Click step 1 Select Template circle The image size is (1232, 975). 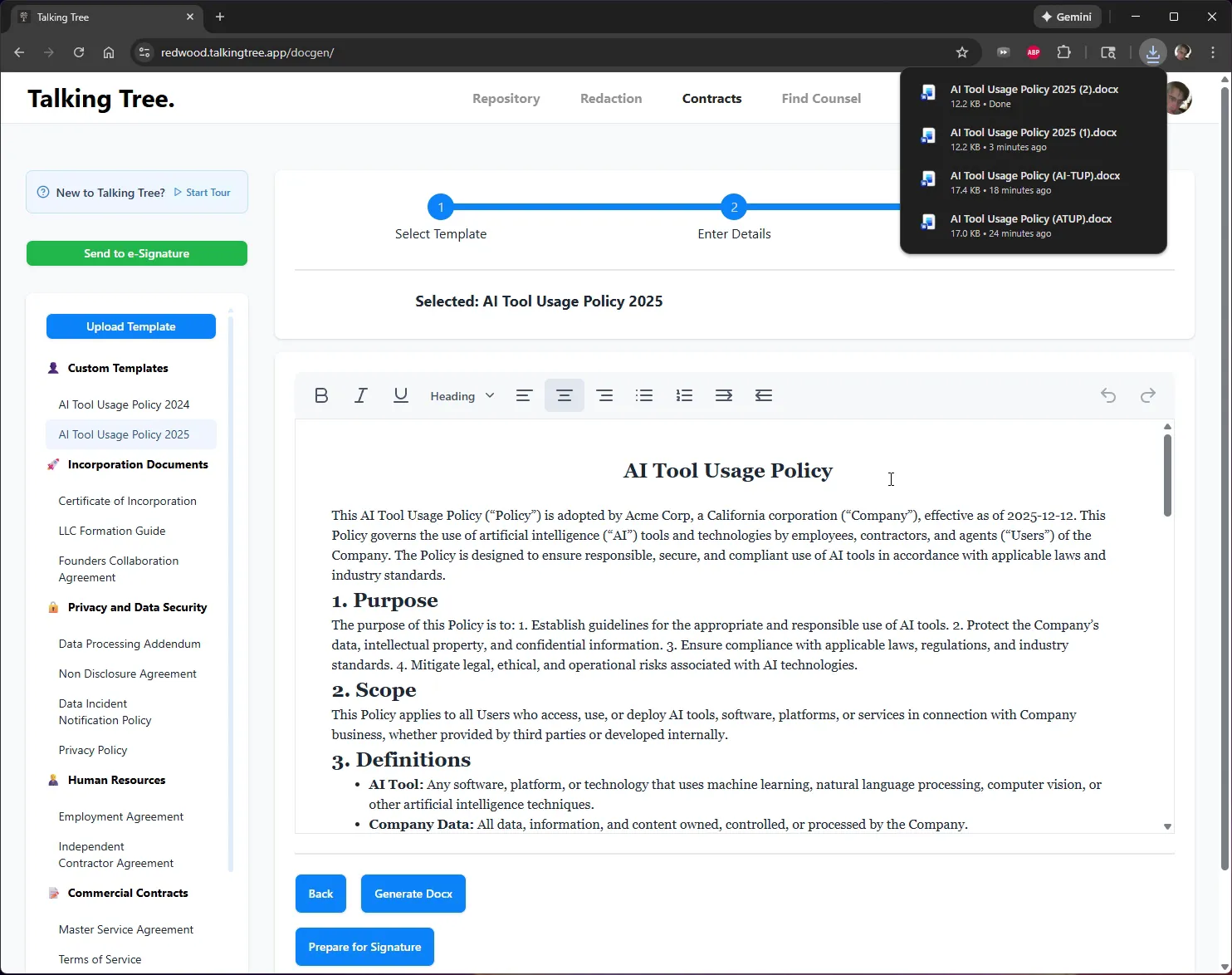coord(441,207)
